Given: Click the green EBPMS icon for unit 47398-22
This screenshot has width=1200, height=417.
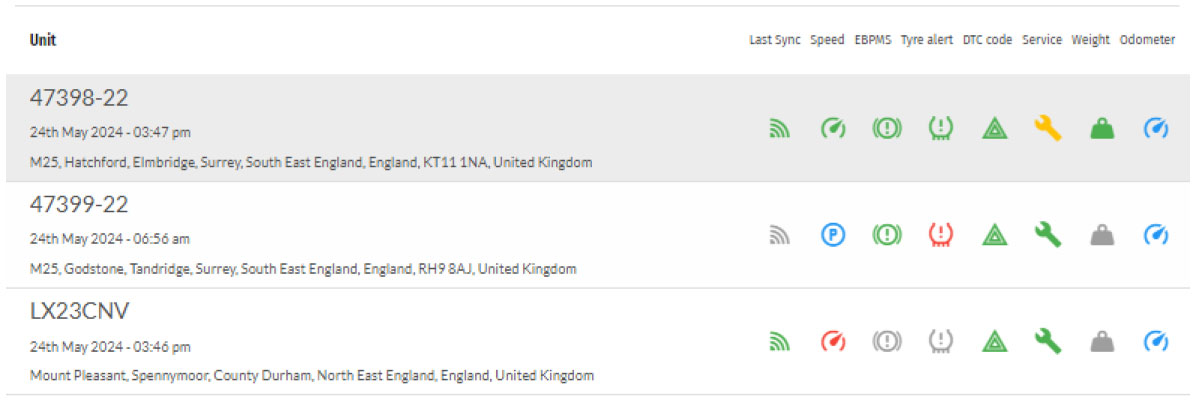Looking at the screenshot, I should [886, 128].
